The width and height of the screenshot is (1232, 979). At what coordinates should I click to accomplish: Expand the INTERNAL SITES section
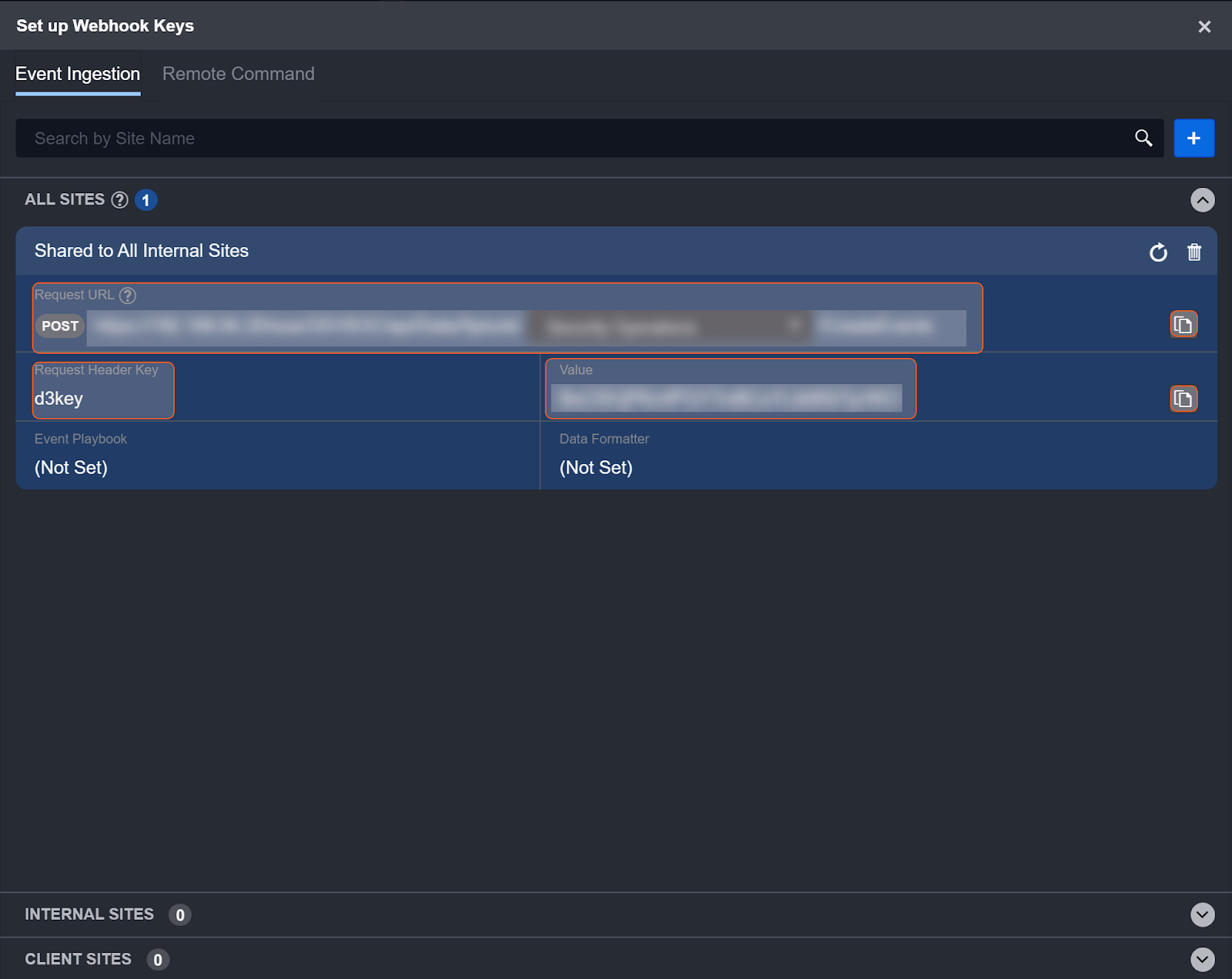1202,914
